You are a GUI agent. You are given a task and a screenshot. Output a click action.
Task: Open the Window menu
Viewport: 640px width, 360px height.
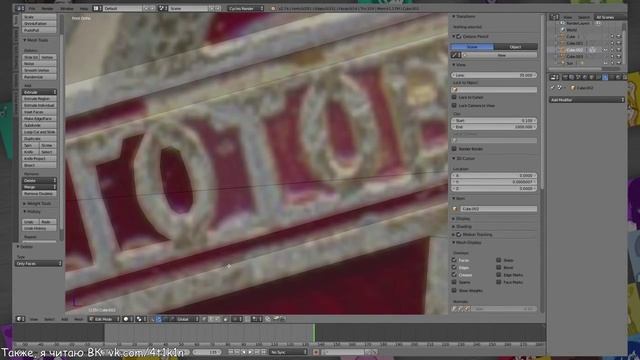pos(67,8)
